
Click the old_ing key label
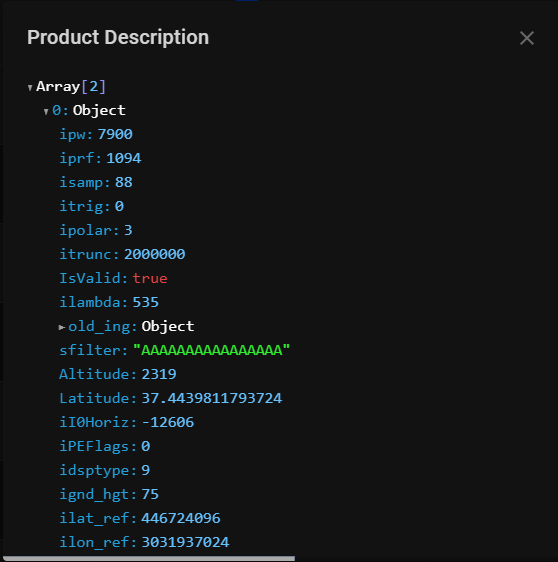[99, 327]
